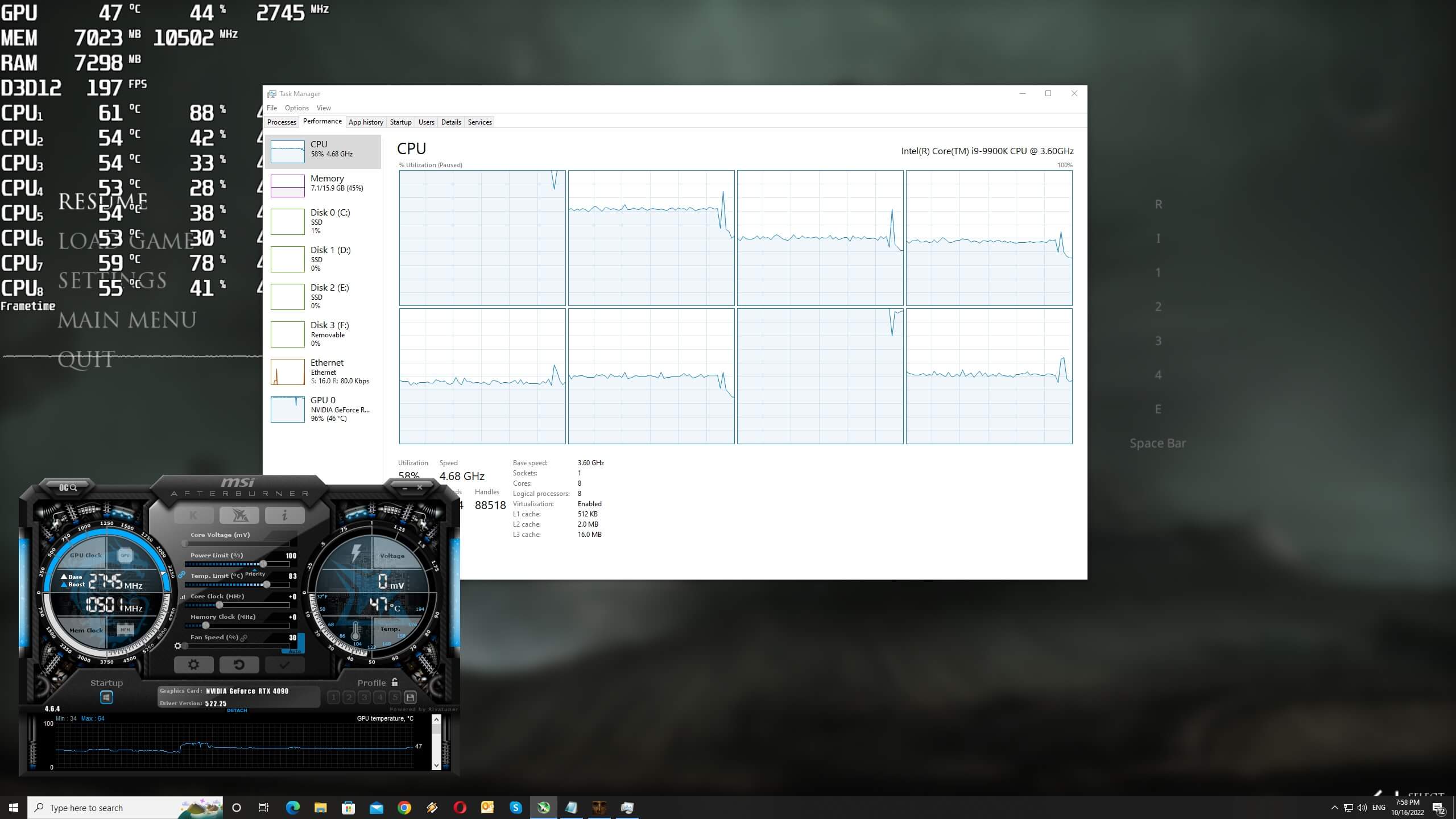Viewport: 1456px width, 819px height.
Task: Click the Kombustor K button
Action: click(193, 515)
